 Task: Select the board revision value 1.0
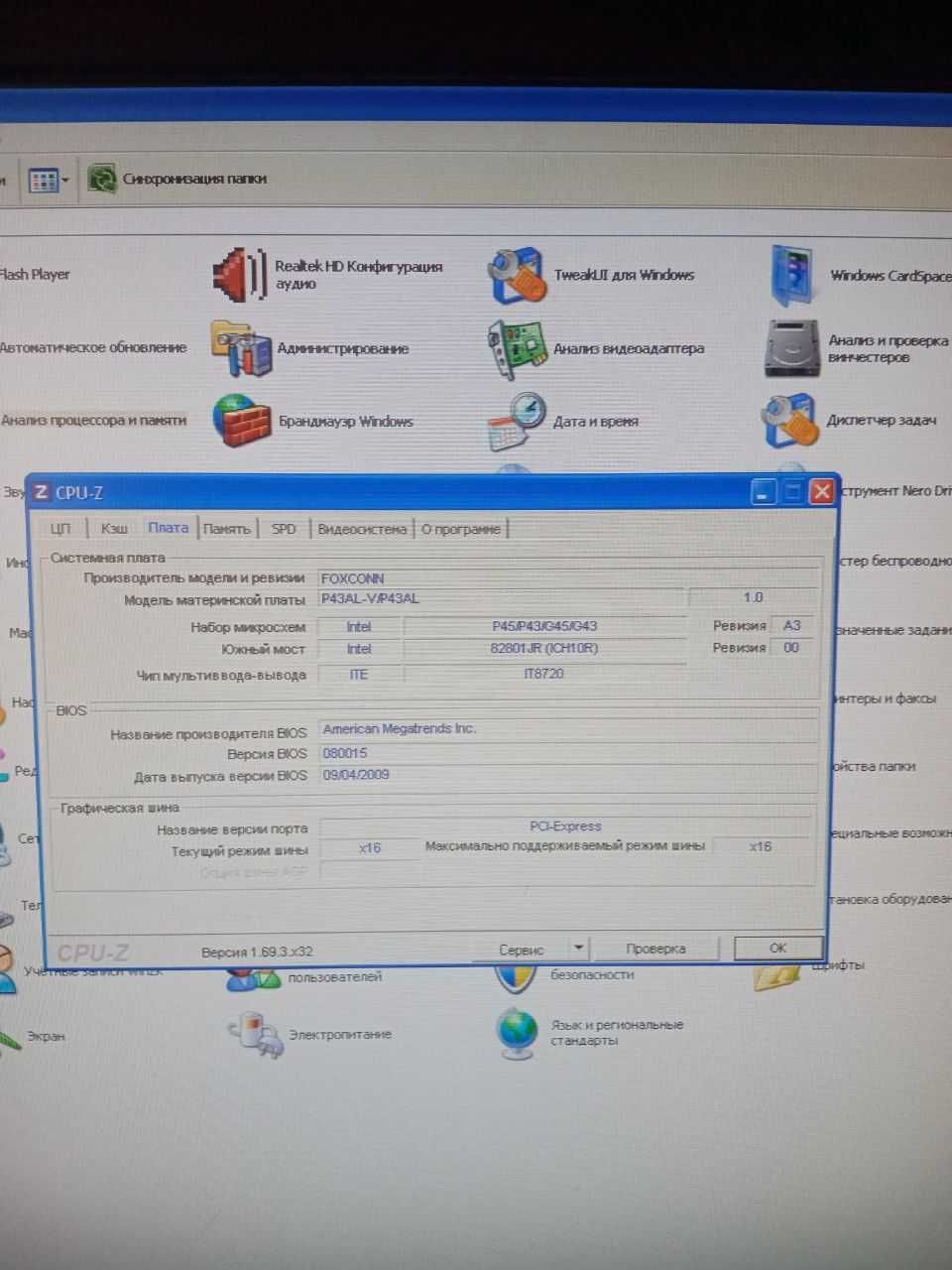pyautogui.click(x=753, y=597)
